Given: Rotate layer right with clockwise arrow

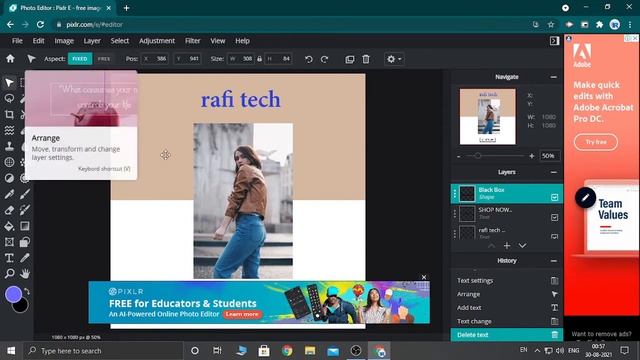Looking at the screenshot, I should [324, 59].
